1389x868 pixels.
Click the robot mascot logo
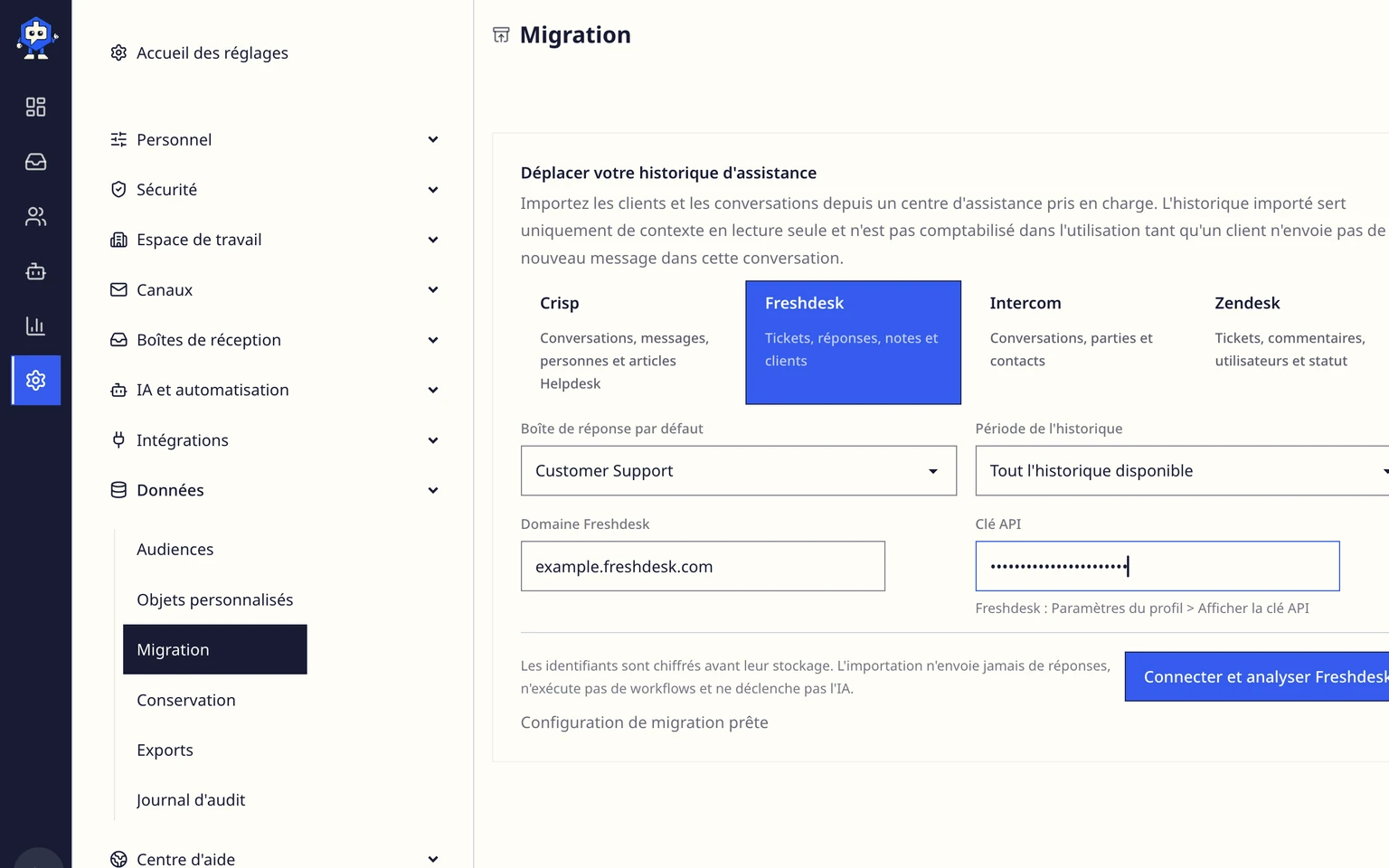pos(36,38)
